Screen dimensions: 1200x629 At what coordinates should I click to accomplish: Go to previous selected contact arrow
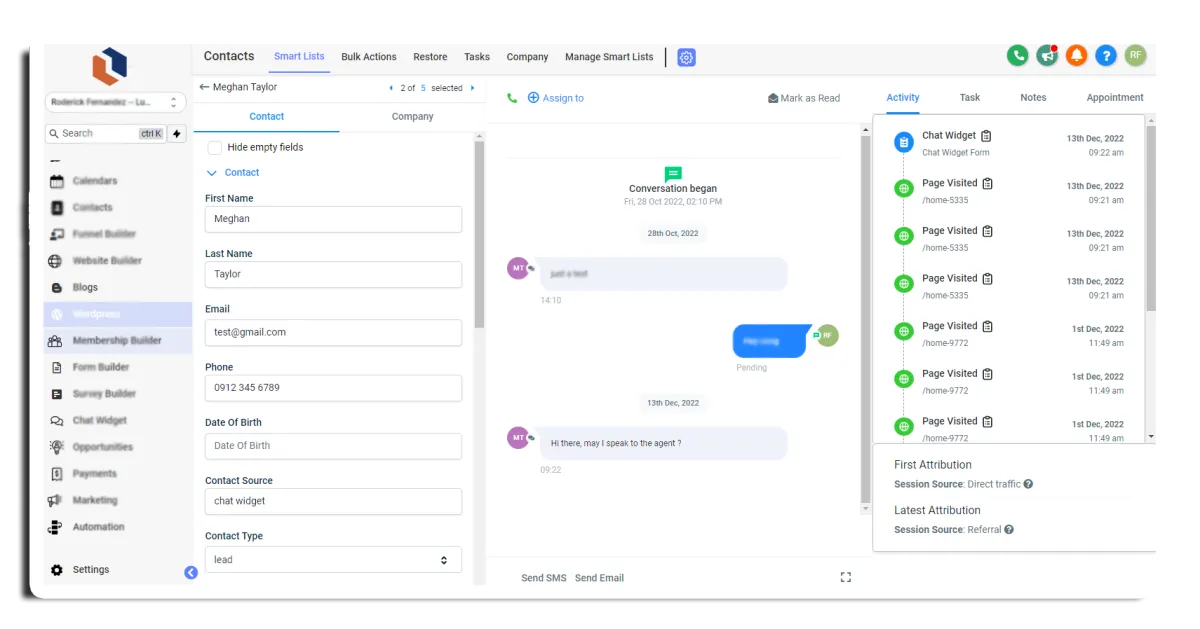point(391,88)
